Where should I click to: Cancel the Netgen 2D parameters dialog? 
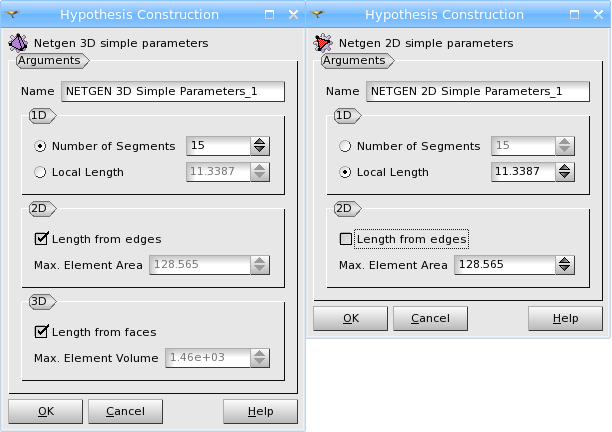430,318
